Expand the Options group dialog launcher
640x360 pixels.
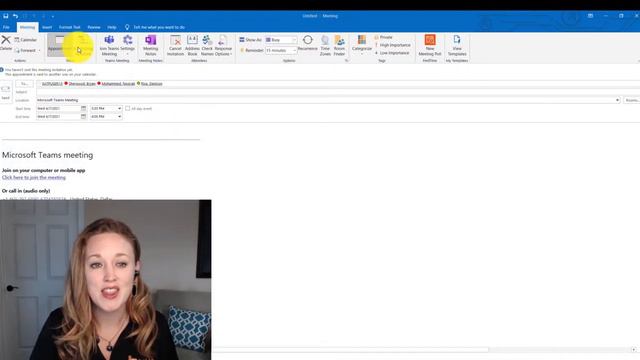pos(347,60)
